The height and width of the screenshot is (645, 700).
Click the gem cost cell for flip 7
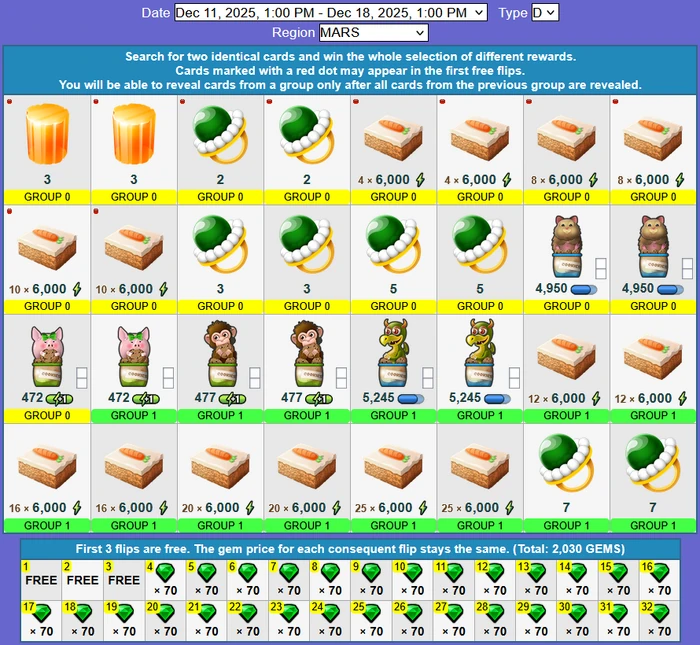coord(289,580)
